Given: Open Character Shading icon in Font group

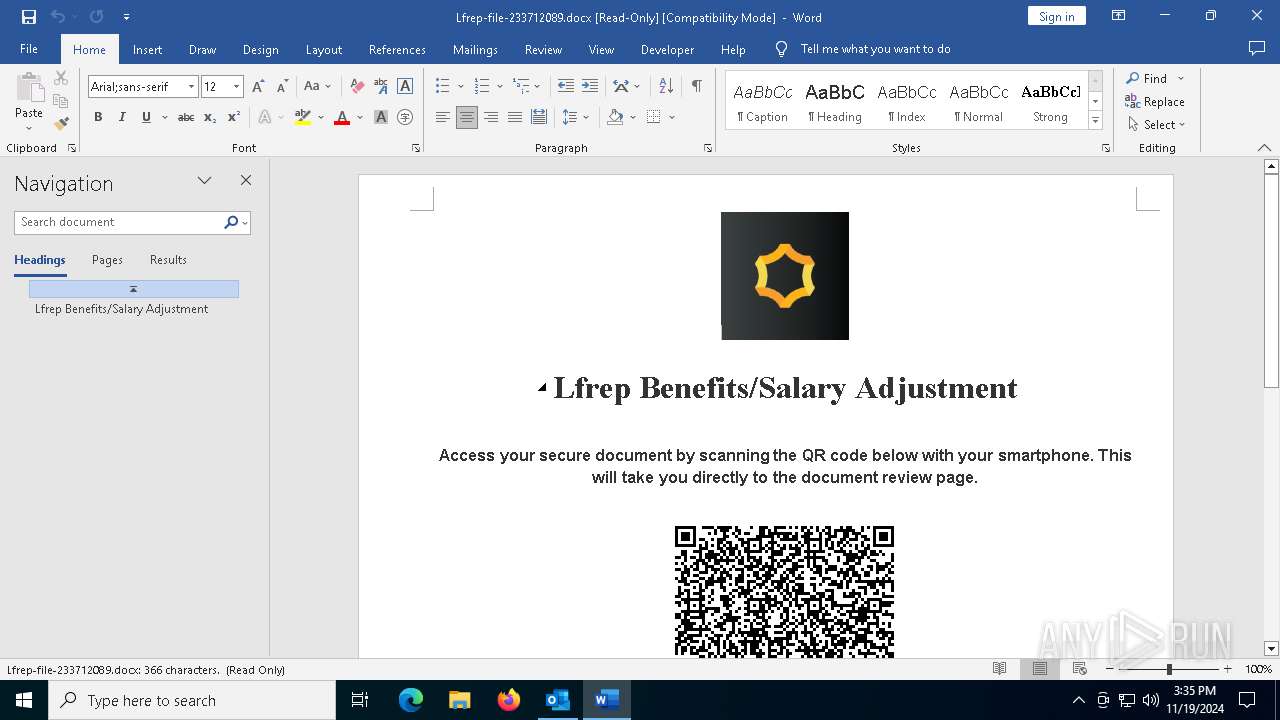Looking at the screenshot, I should point(381,117).
